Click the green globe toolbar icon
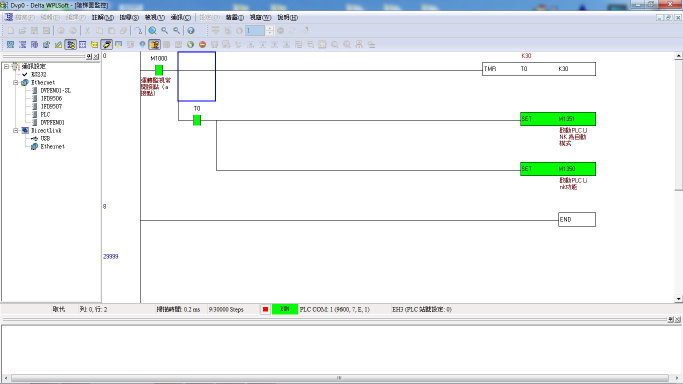683x384 pixels. [190, 44]
